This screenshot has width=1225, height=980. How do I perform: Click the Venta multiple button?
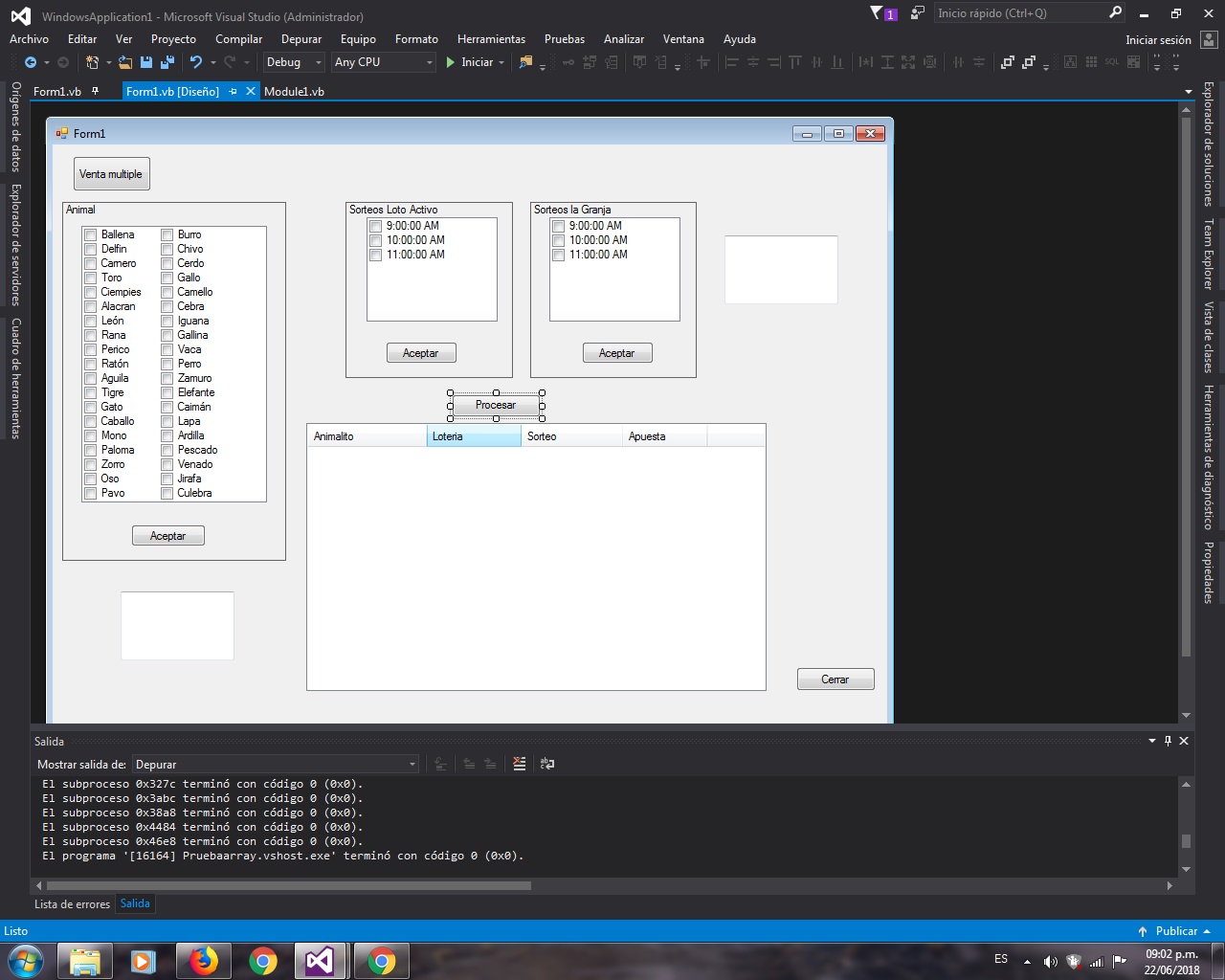[x=112, y=174]
